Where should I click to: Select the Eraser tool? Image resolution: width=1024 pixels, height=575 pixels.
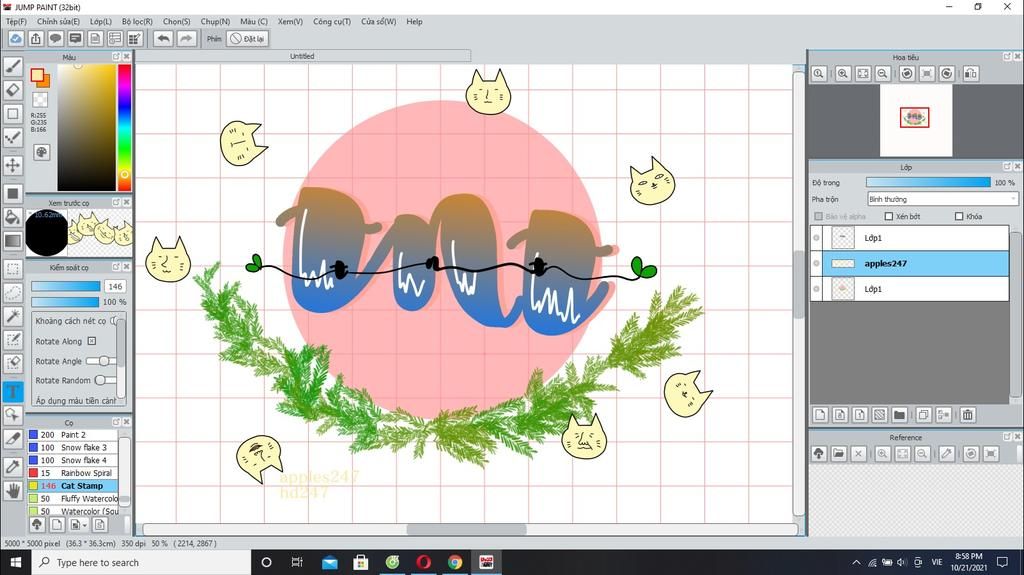[x=13, y=90]
